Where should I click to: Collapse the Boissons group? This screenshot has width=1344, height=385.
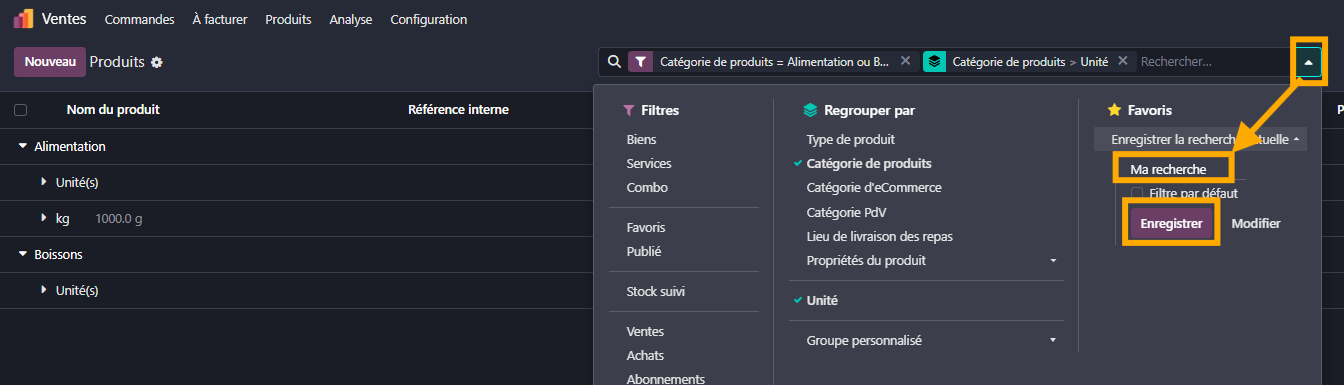coord(50,254)
